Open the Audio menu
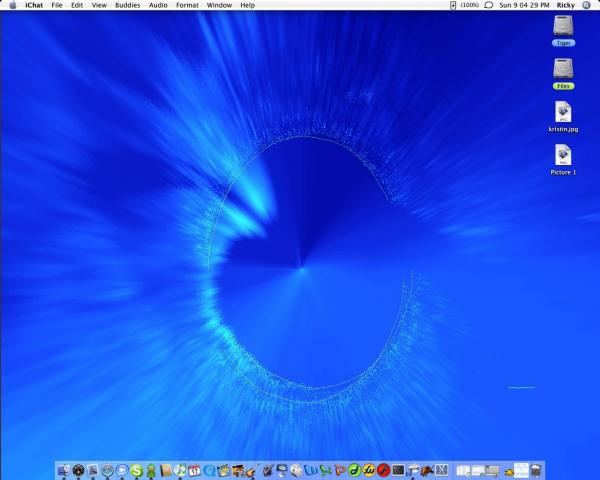 [x=158, y=5]
